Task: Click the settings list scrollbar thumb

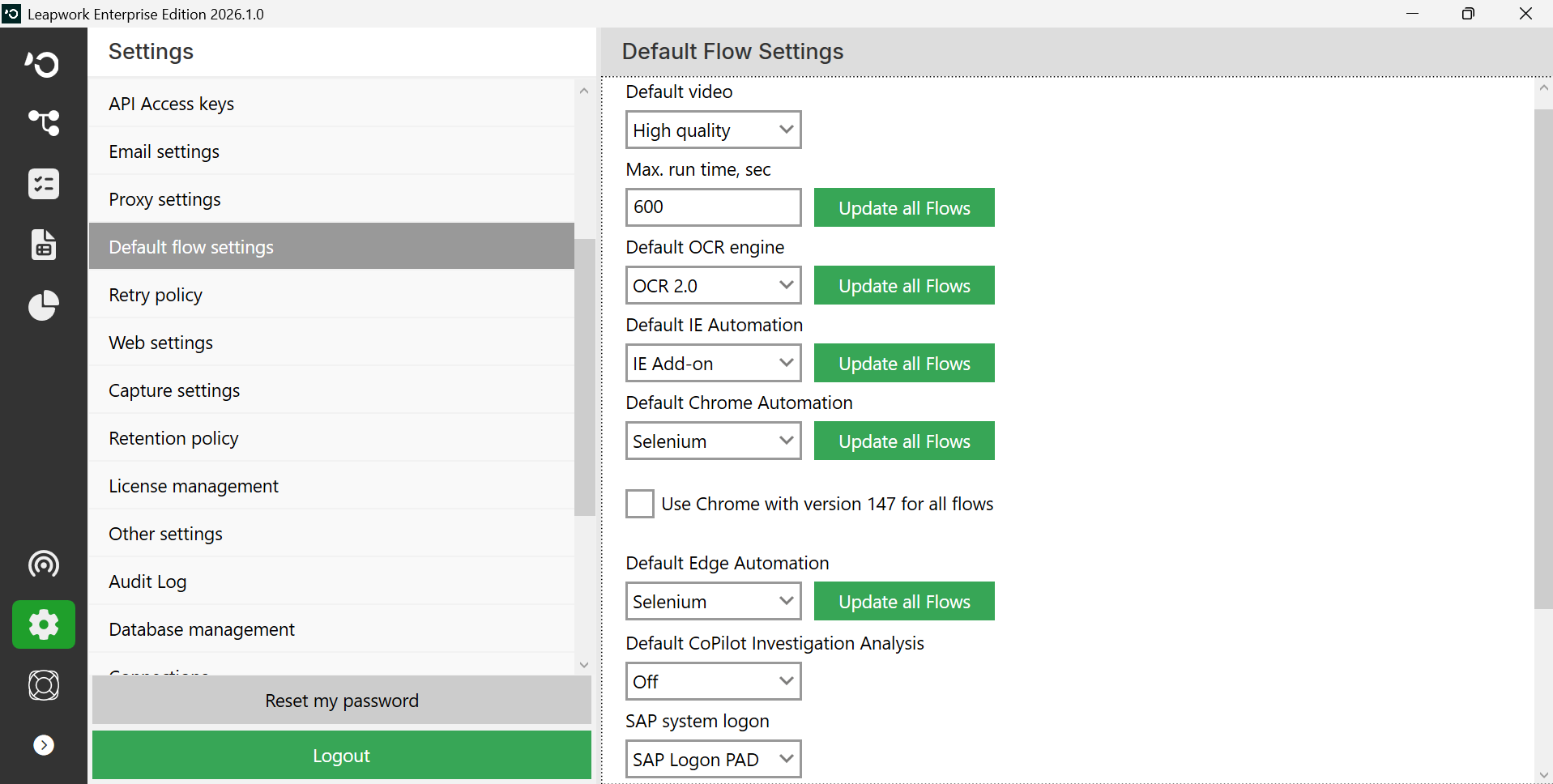Action: point(584,377)
